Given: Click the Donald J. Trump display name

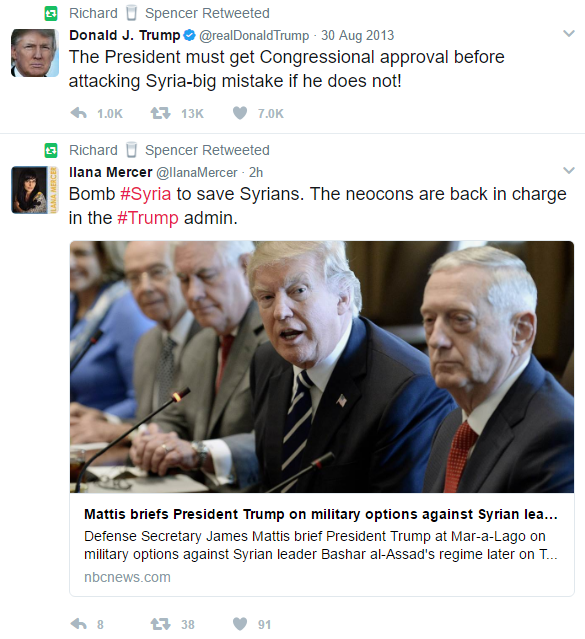Looking at the screenshot, I should click(124, 35).
